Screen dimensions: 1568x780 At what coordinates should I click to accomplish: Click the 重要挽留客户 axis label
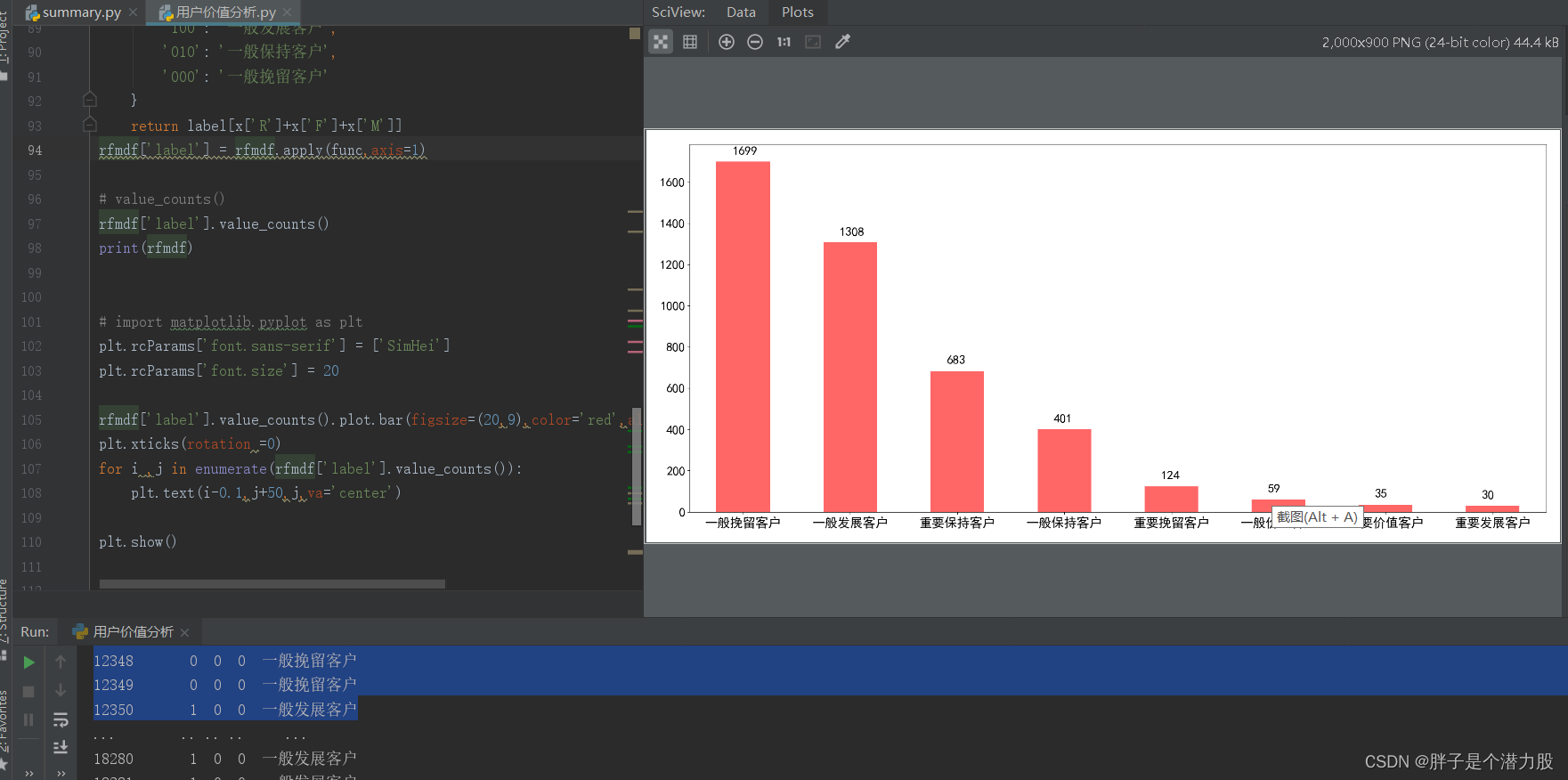(1171, 523)
